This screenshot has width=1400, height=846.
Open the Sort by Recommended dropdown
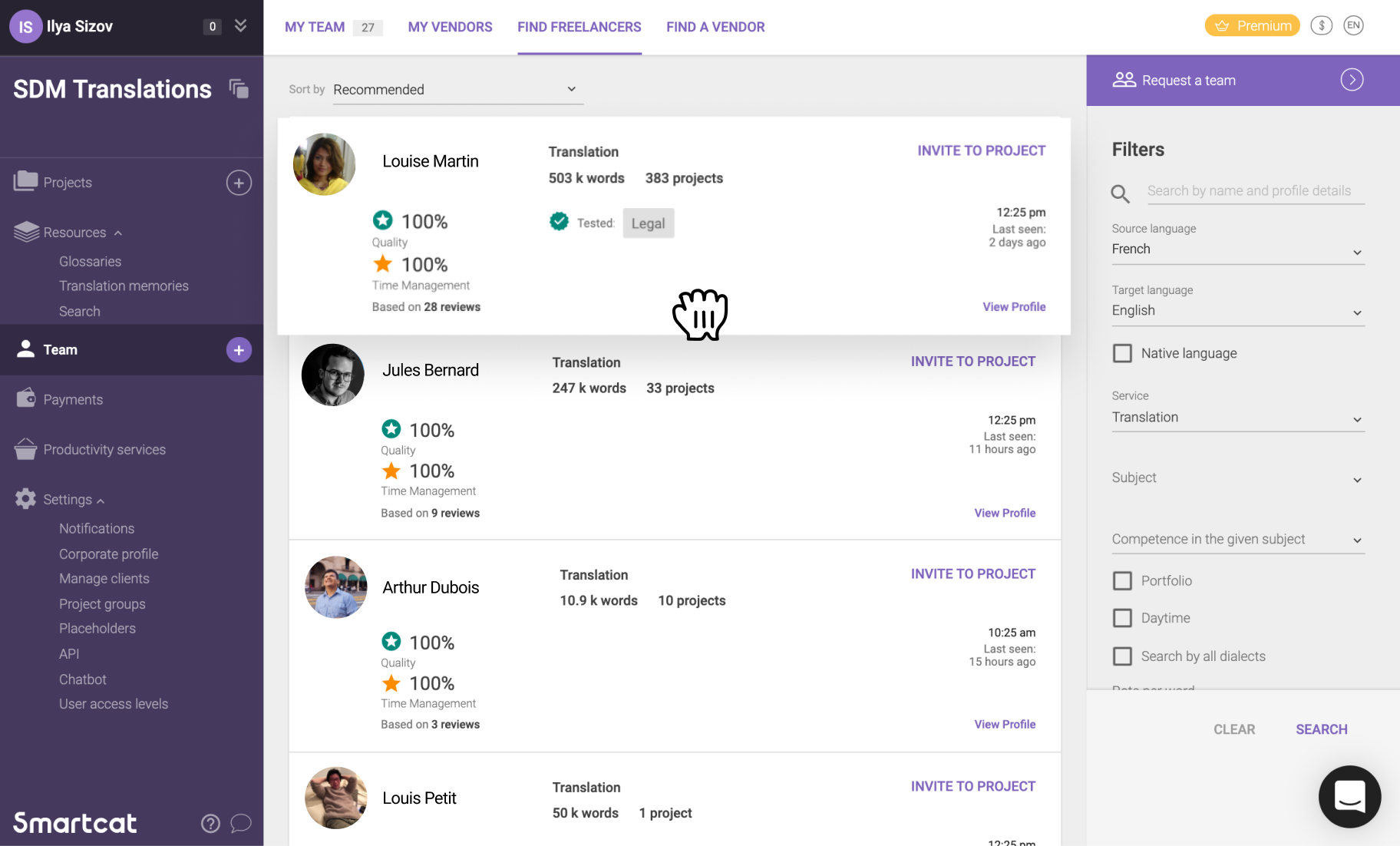click(x=457, y=90)
